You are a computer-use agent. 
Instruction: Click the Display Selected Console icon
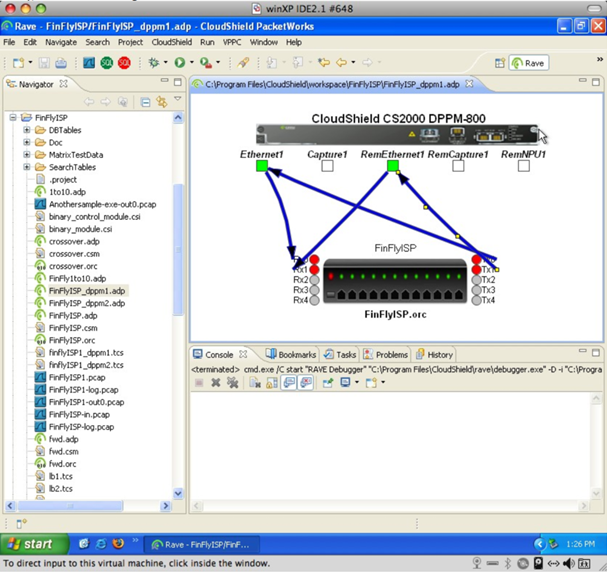[x=345, y=383]
